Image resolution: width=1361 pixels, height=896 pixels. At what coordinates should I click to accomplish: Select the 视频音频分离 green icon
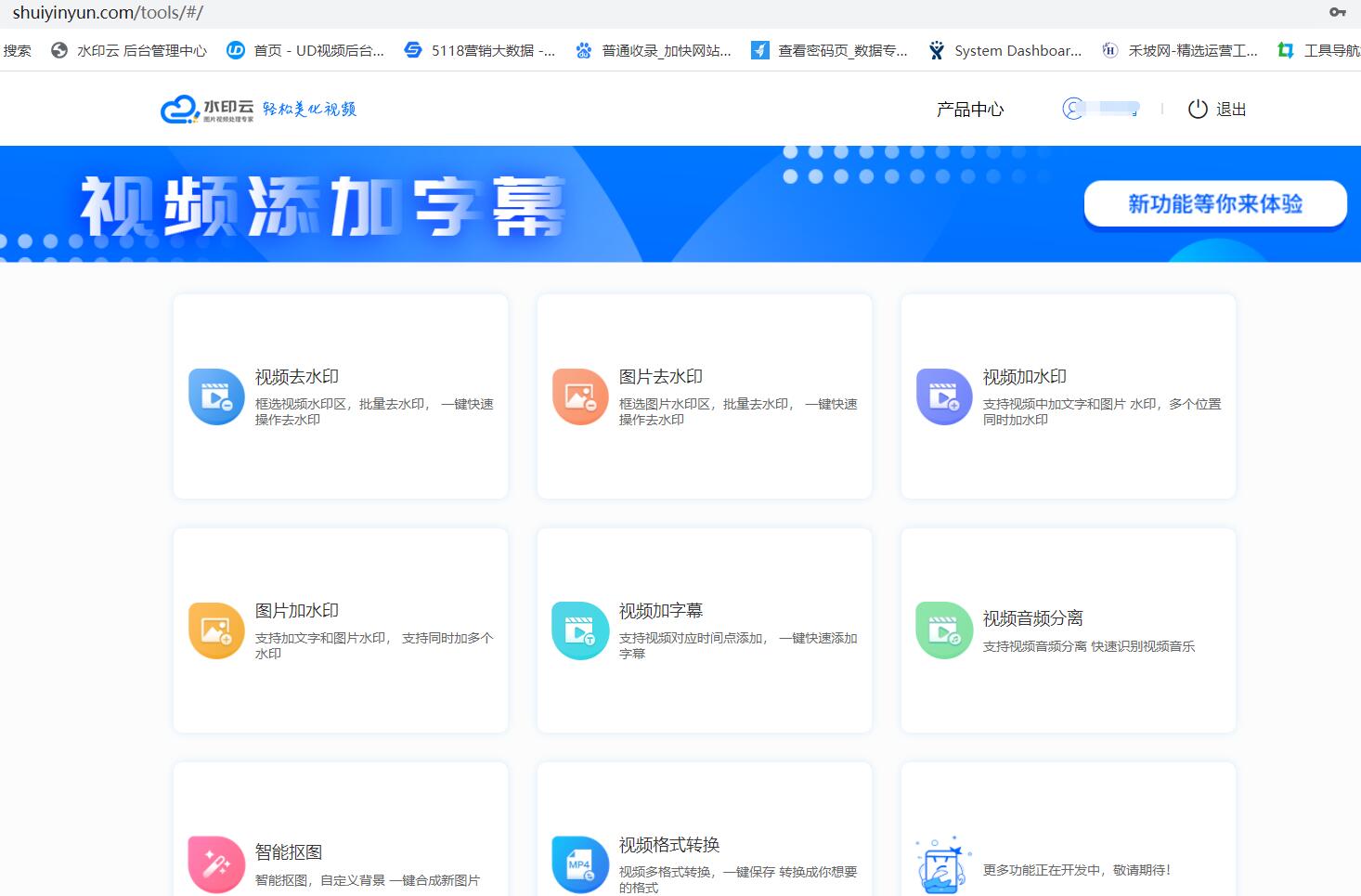pos(944,630)
